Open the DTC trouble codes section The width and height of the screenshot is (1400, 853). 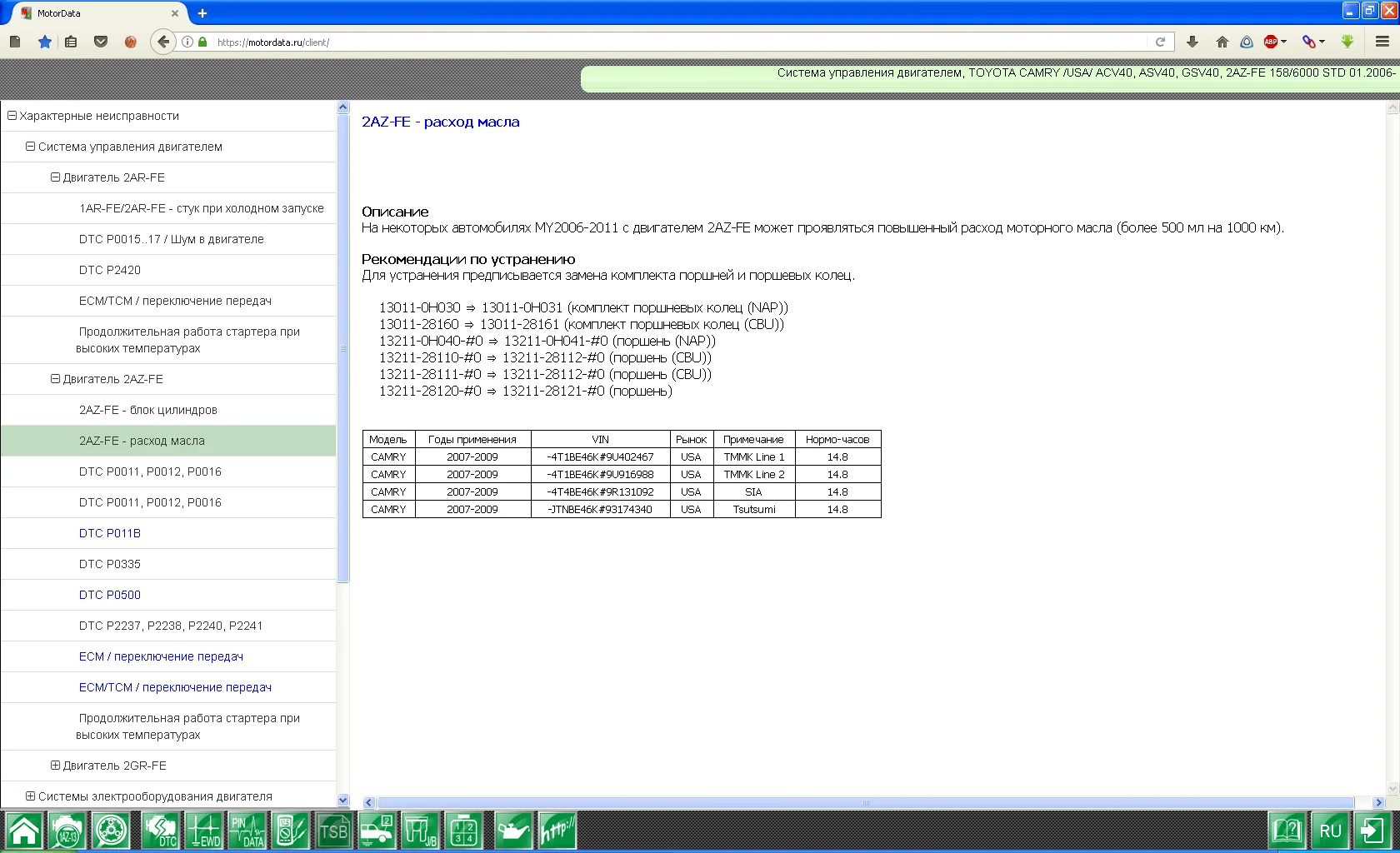(x=159, y=831)
